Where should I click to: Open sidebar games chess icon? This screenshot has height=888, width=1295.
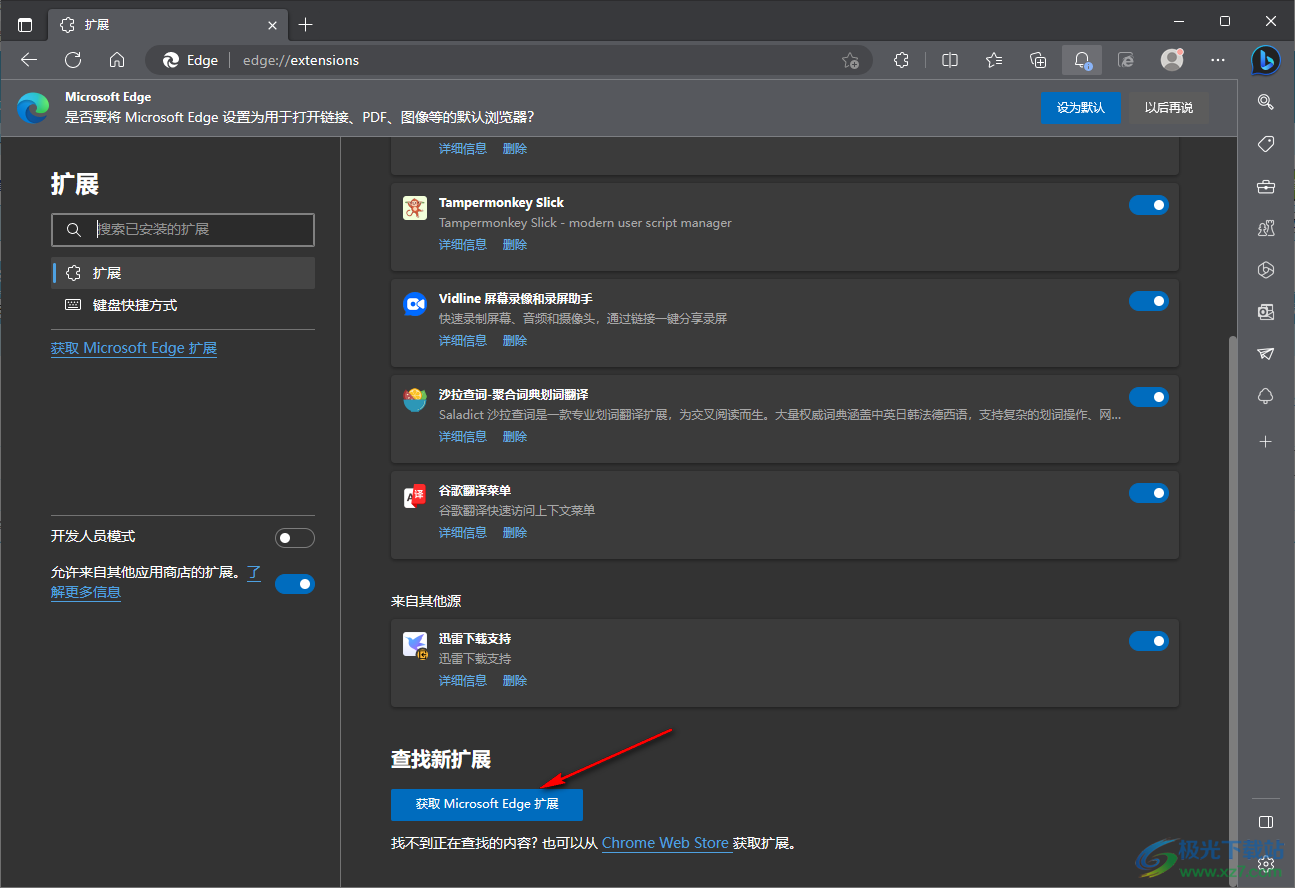pos(1266,228)
